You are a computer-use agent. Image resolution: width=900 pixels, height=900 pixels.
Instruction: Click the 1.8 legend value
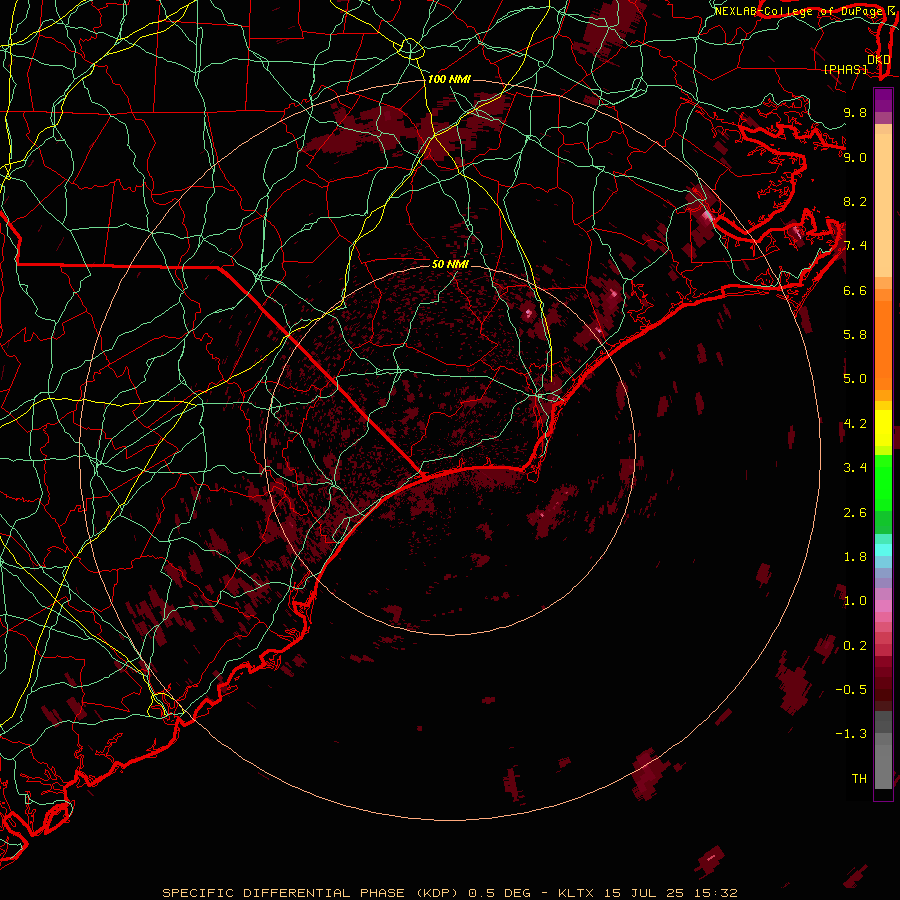pyautogui.click(x=855, y=557)
